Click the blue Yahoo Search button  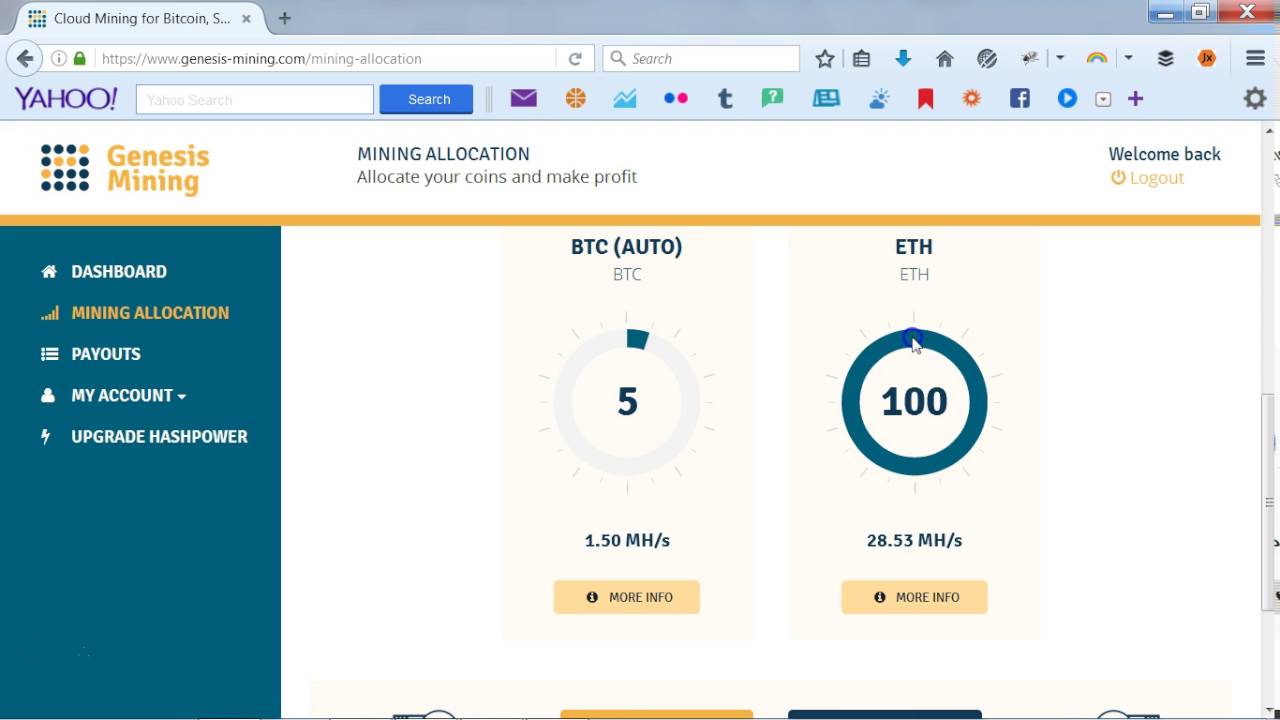(426, 99)
